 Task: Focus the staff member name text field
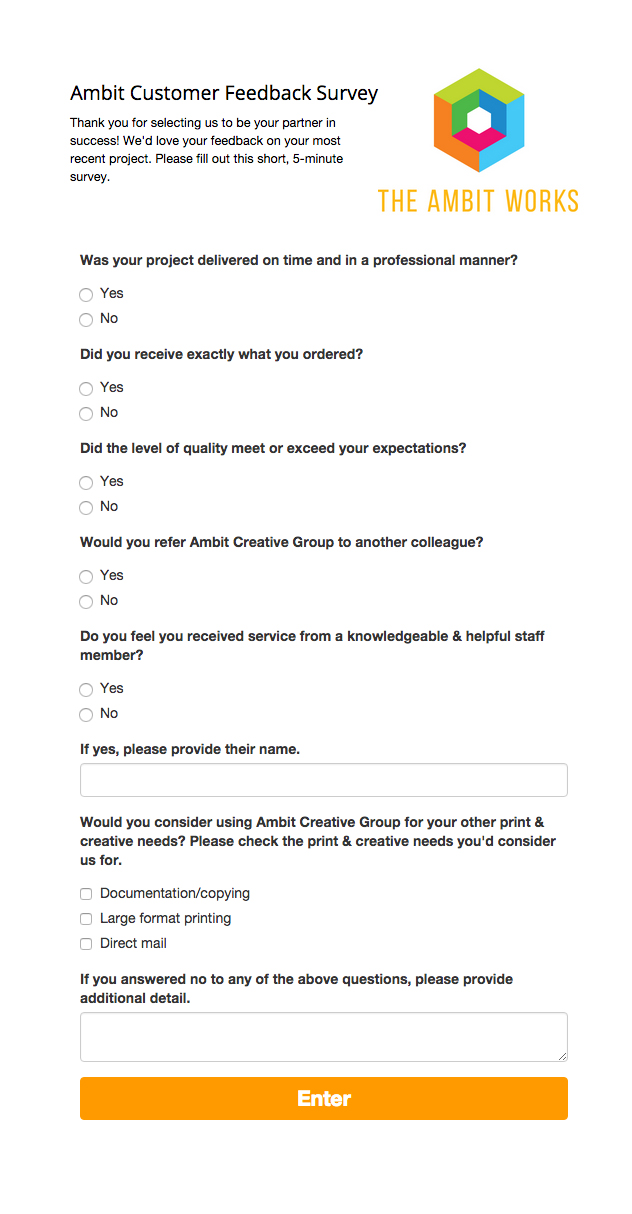pyautogui.click(x=324, y=780)
